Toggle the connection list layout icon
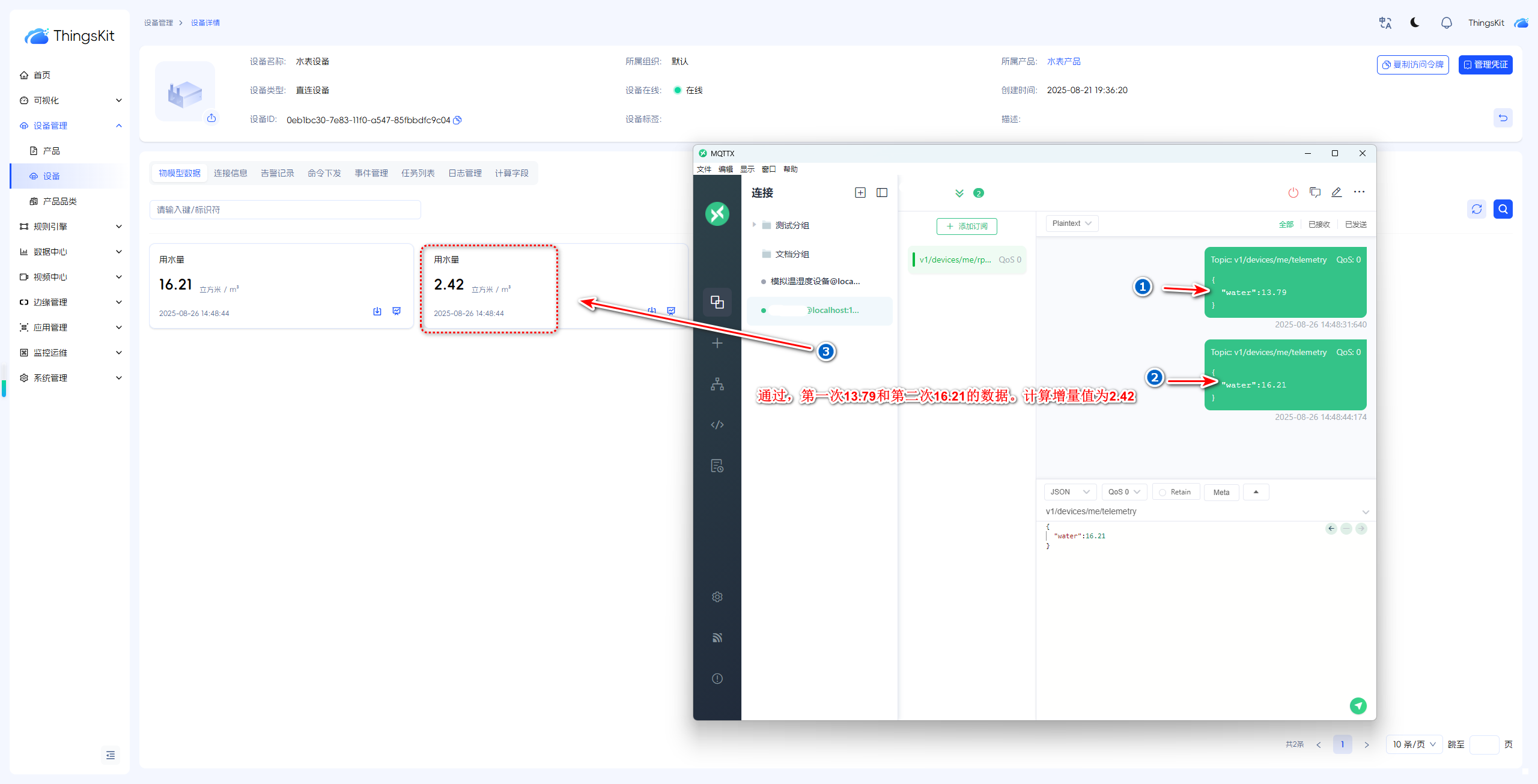 [x=881, y=193]
